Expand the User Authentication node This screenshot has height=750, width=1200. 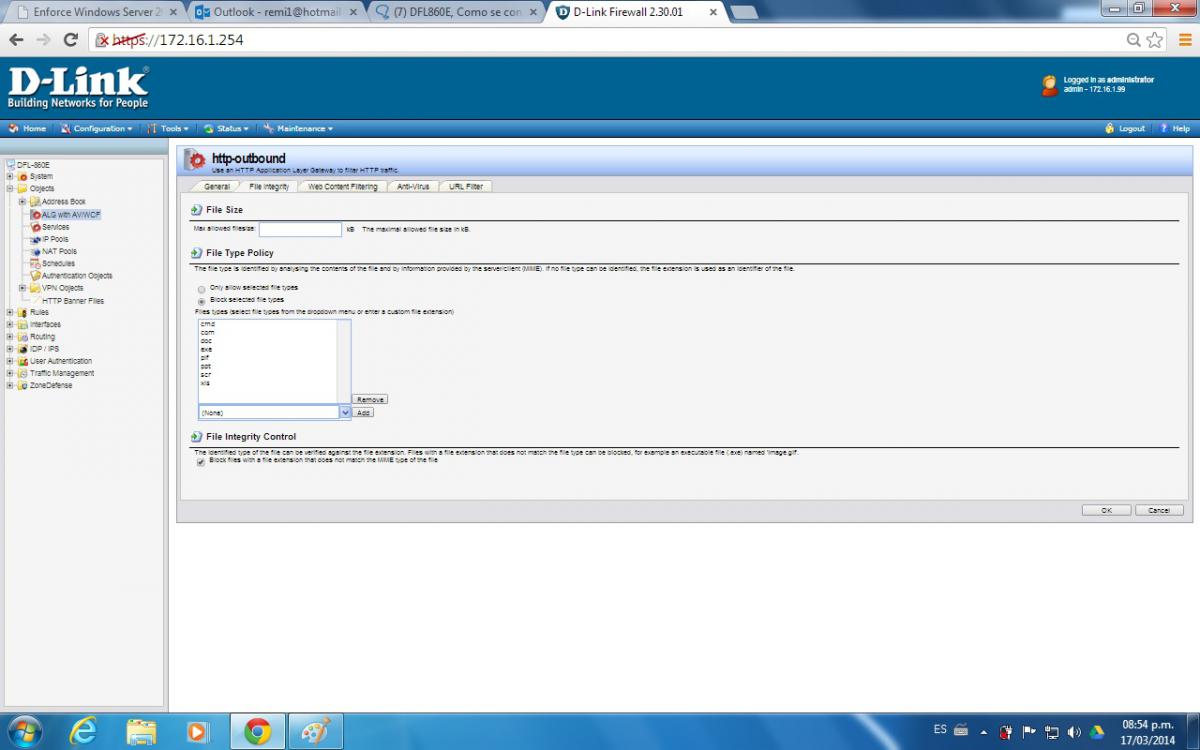click(x=10, y=361)
